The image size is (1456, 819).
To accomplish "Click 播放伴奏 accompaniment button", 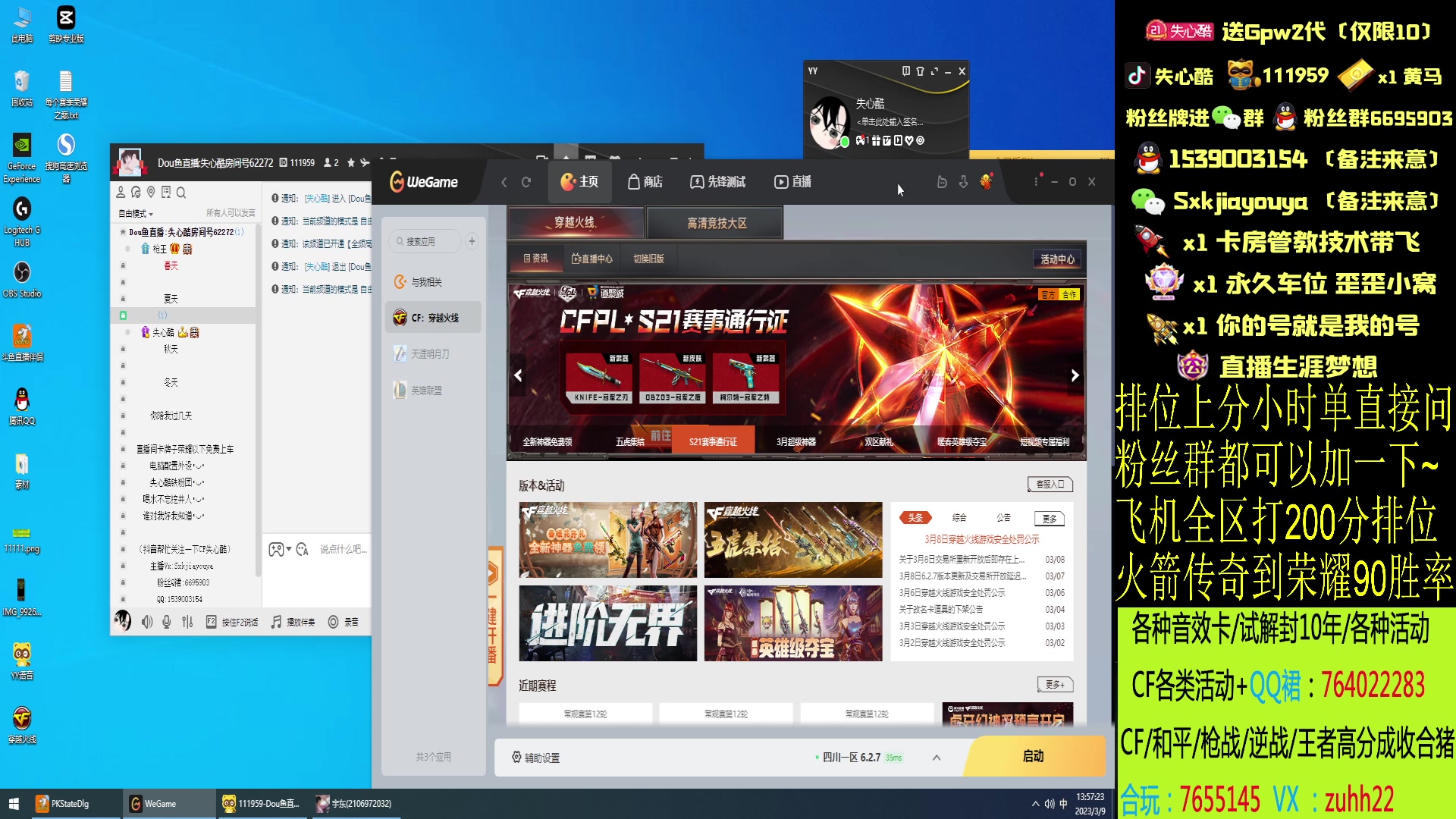I will click(x=293, y=622).
